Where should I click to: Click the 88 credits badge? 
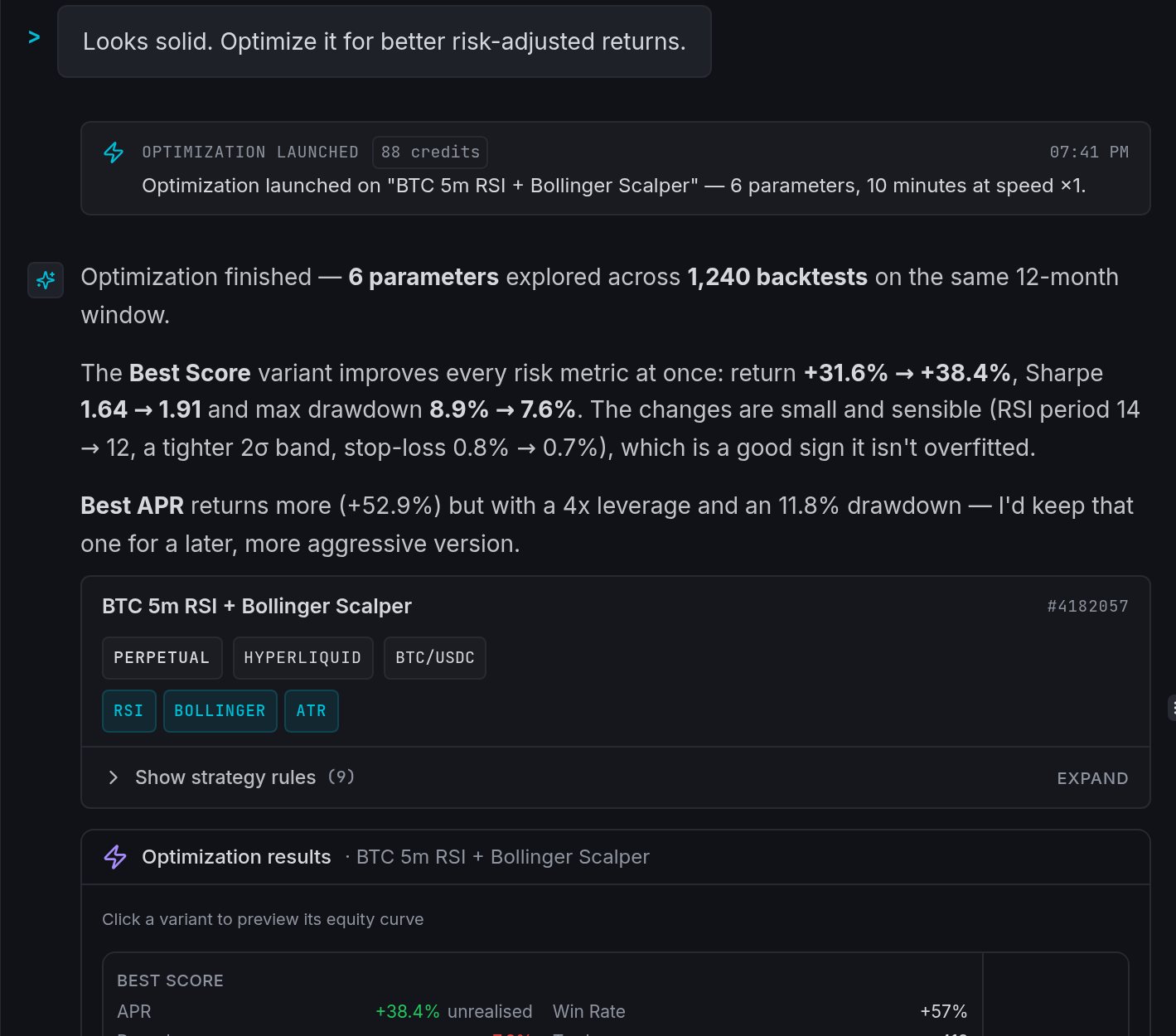coord(430,152)
